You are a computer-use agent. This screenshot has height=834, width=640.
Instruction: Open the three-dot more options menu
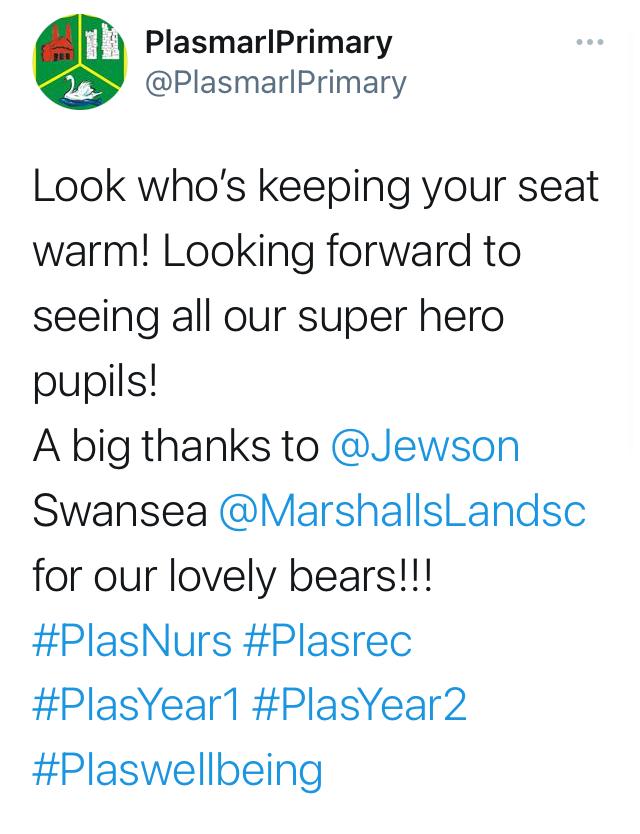point(590,42)
